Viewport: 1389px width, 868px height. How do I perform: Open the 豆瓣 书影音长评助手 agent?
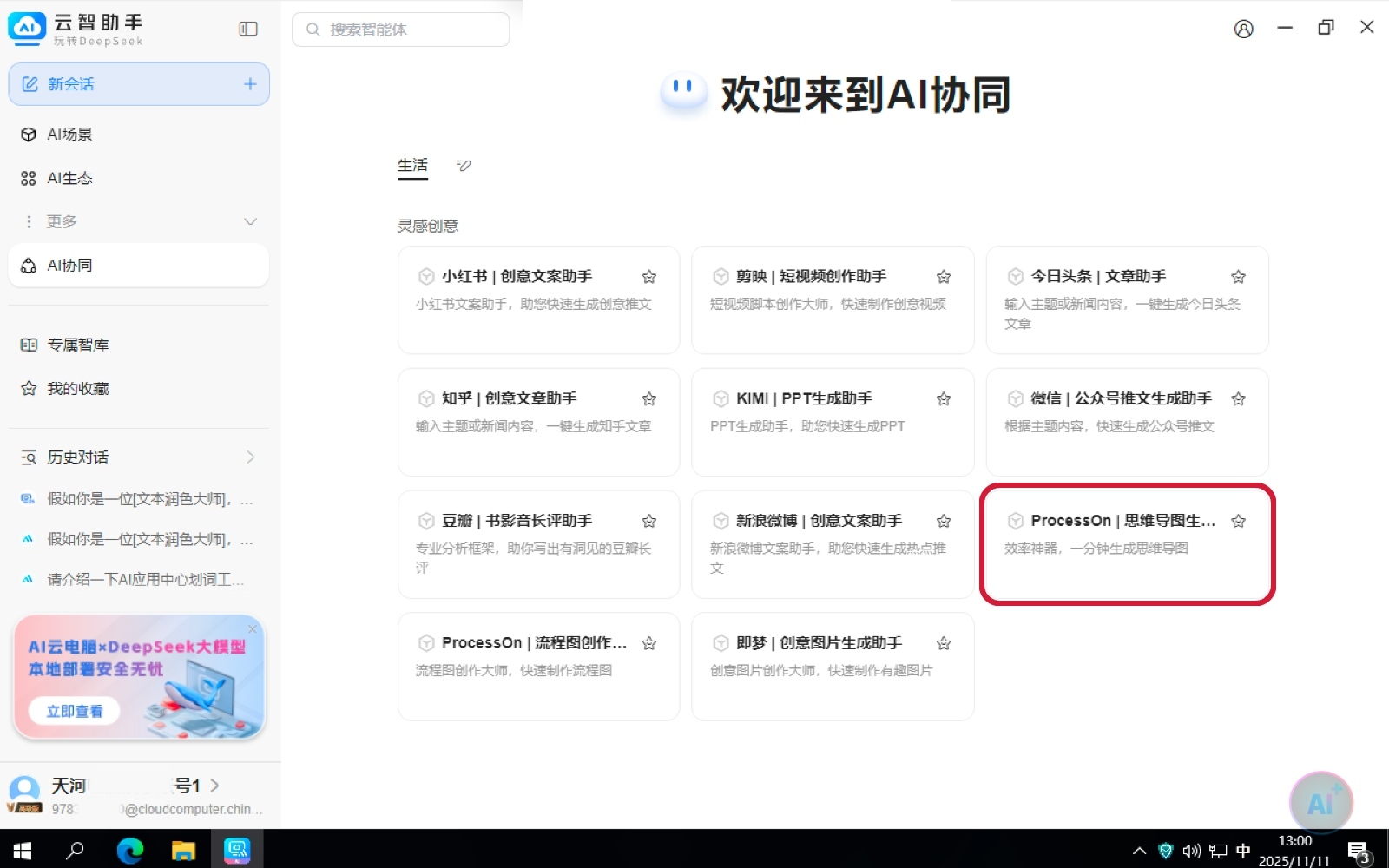[538, 544]
